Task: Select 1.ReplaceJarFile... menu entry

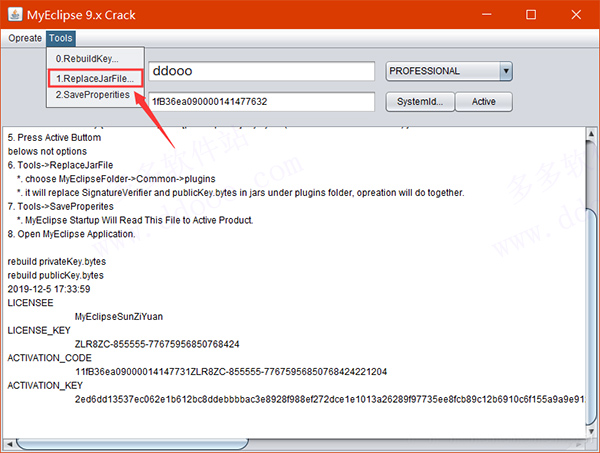Action: (95, 78)
